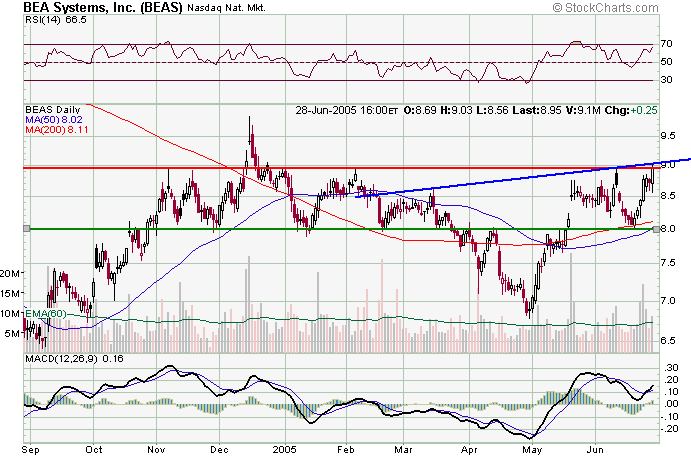The image size is (691, 459).
Task: Click the 70 level on RSI axis
Action: (x=666, y=44)
